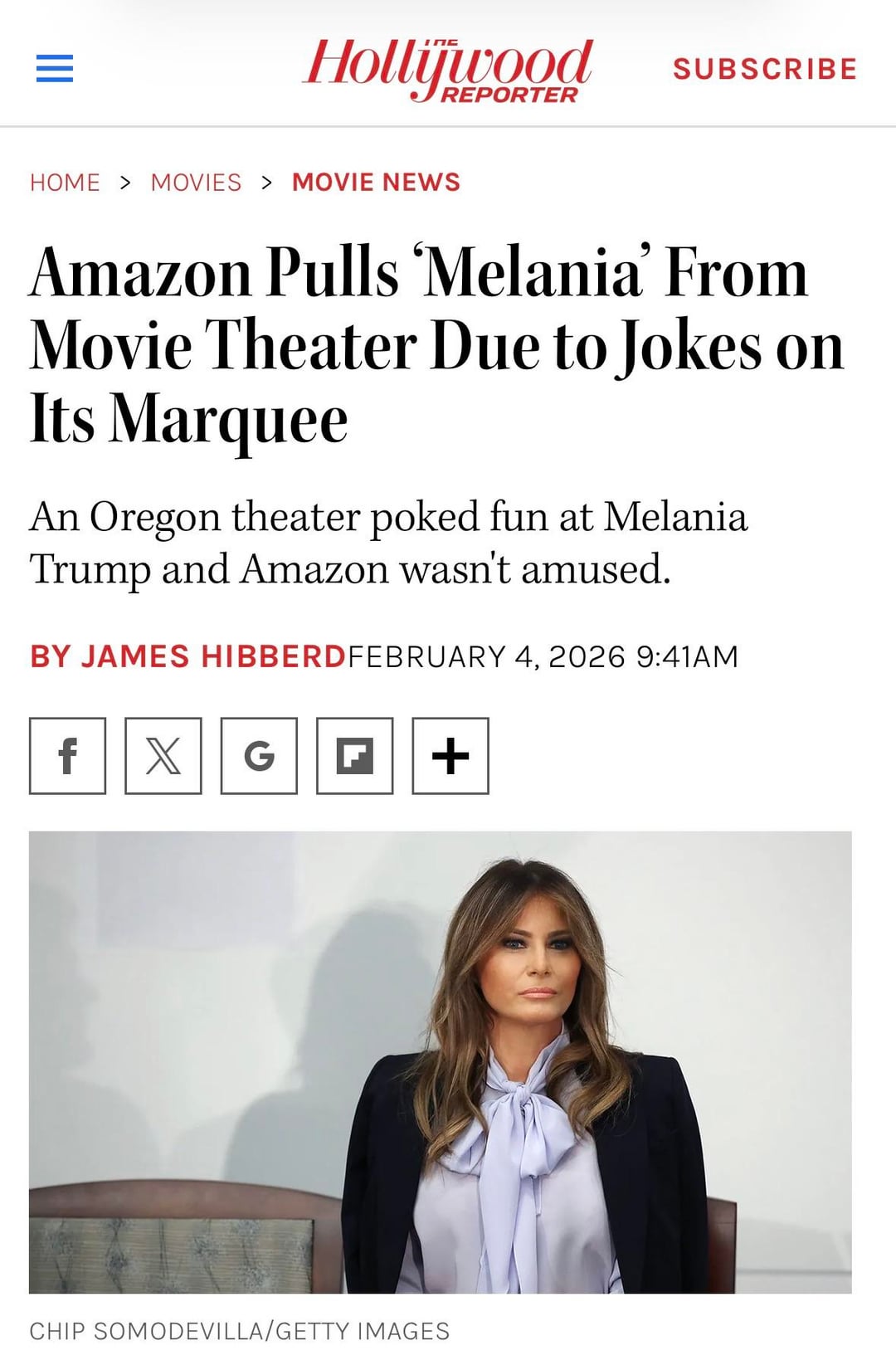This screenshot has width=896, height=1360.
Task: Click The Hollywood Reporter logo
Action: [448, 70]
